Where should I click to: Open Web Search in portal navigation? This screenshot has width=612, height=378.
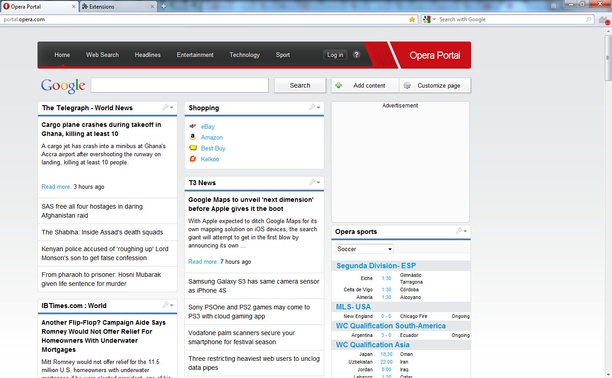point(102,55)
